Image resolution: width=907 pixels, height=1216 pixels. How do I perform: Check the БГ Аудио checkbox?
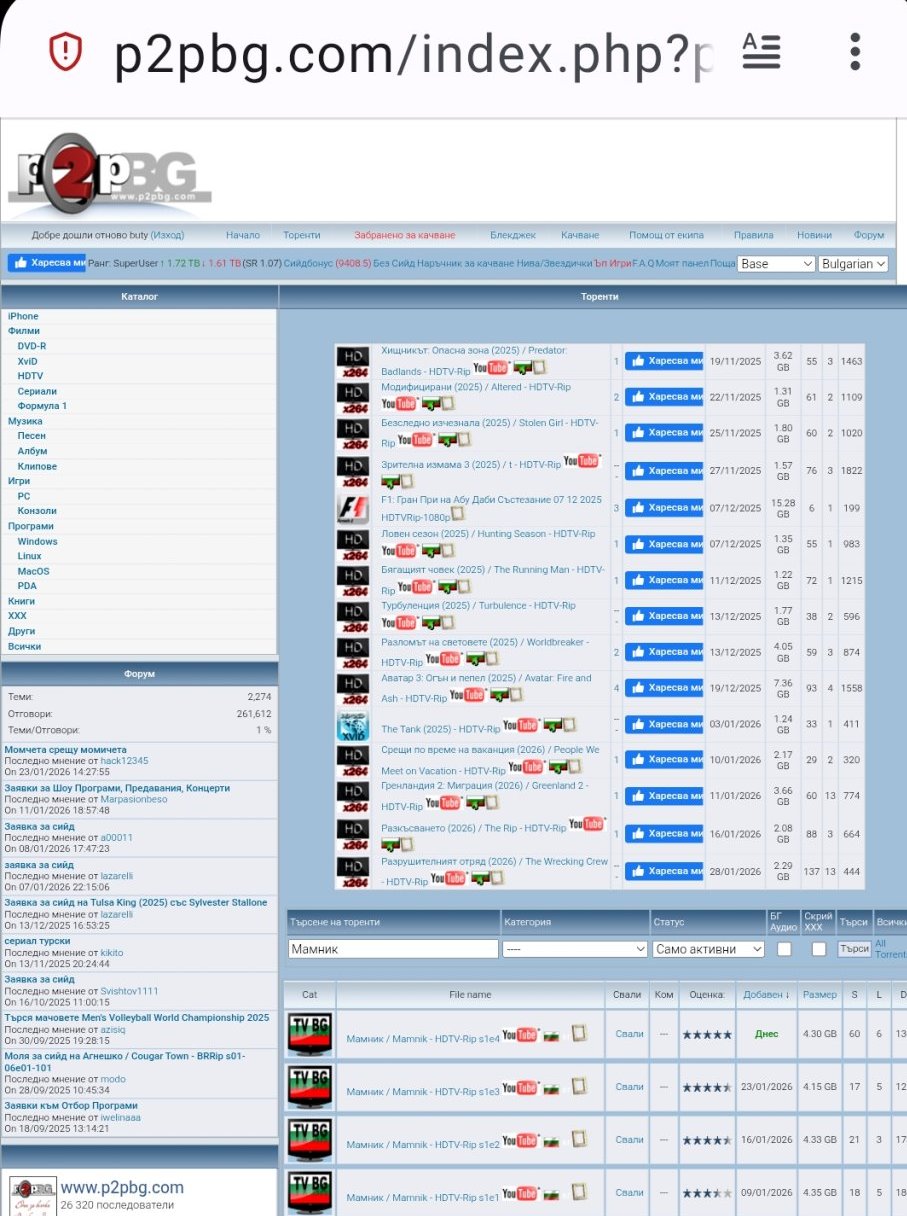(x=784, y=949)
